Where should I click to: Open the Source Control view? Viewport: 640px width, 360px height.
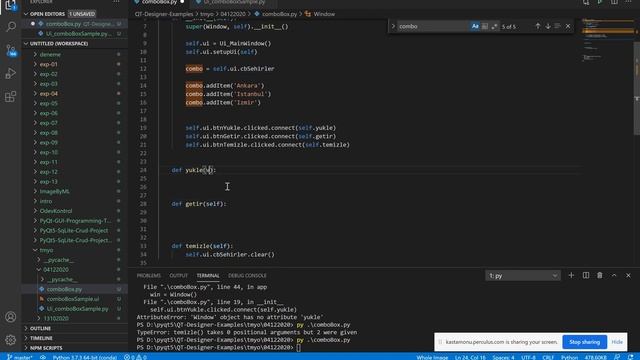pyautogui.click(x=11, y=50)
